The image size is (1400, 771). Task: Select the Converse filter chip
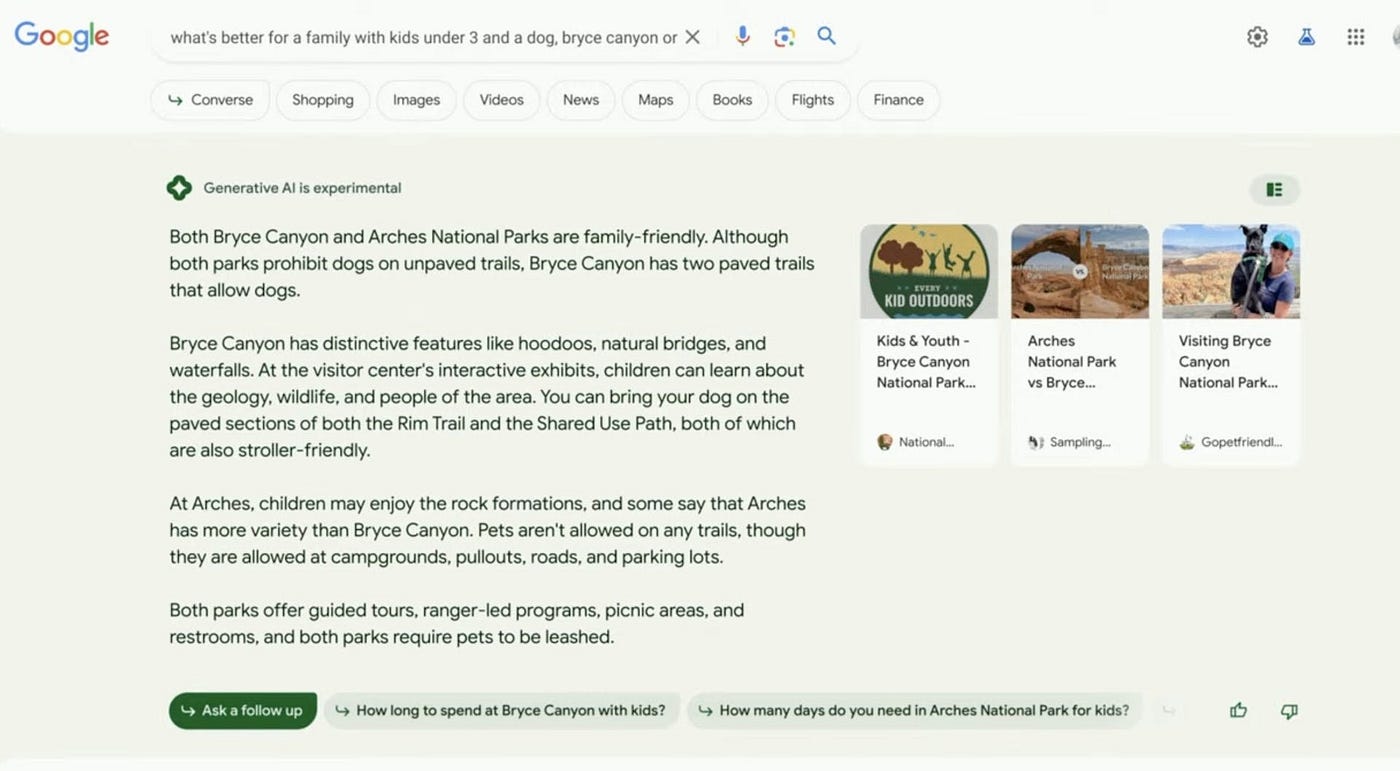(210, 100)
